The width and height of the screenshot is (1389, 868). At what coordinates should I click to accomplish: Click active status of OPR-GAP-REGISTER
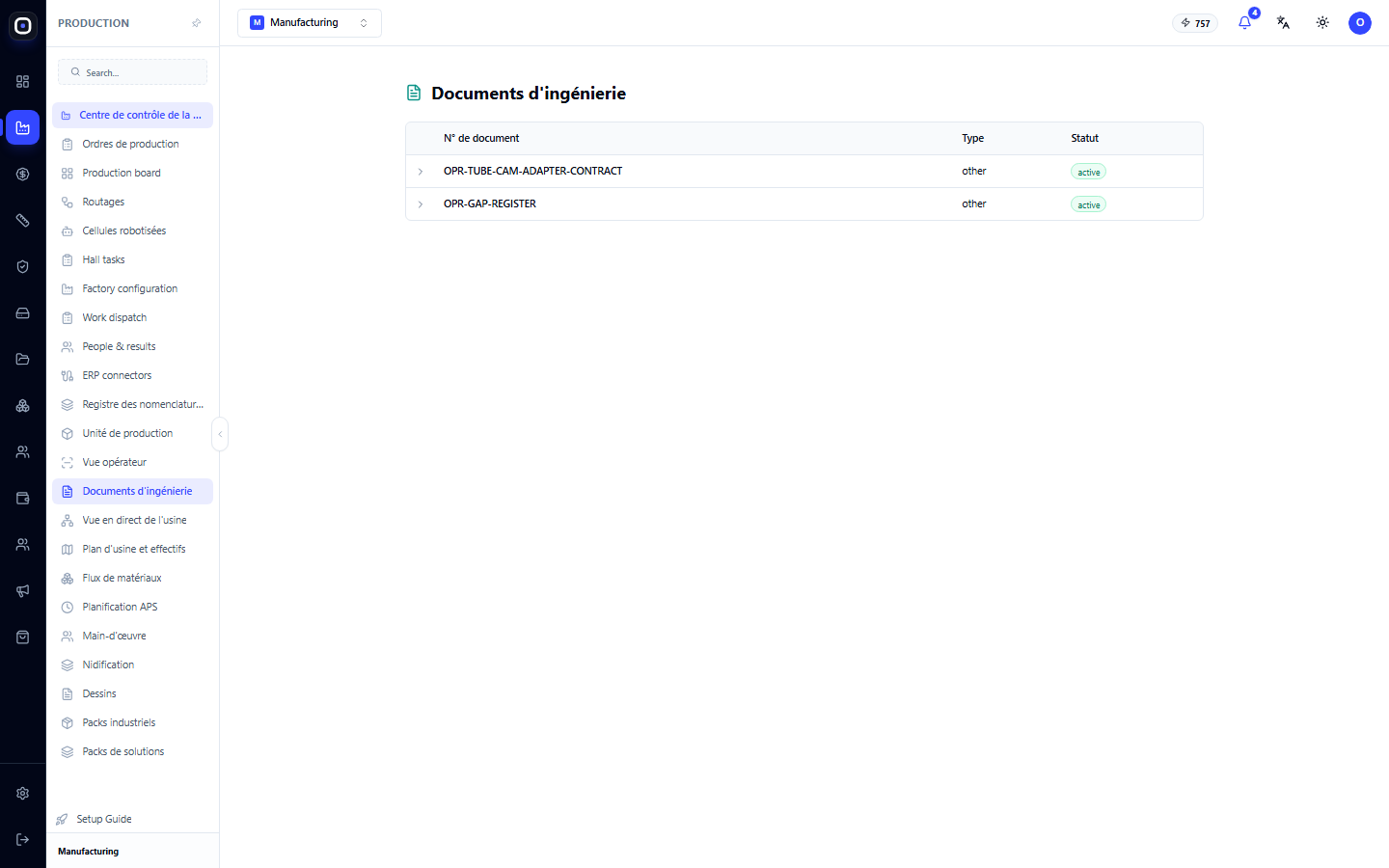(1088, 204)
